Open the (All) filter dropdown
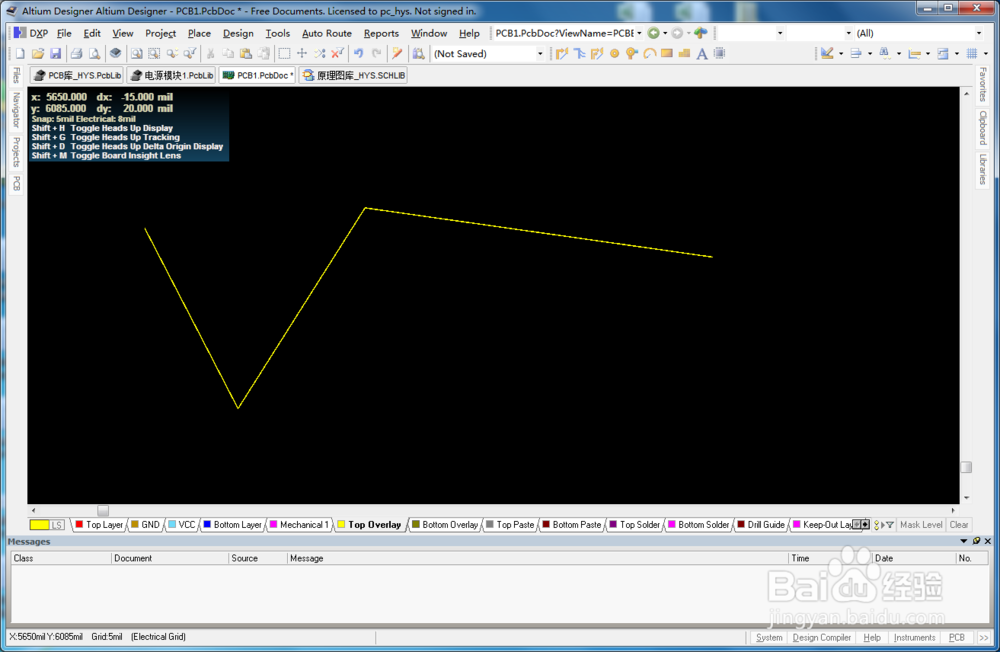Screen dimensions: 1000x652 coord(978,33)
